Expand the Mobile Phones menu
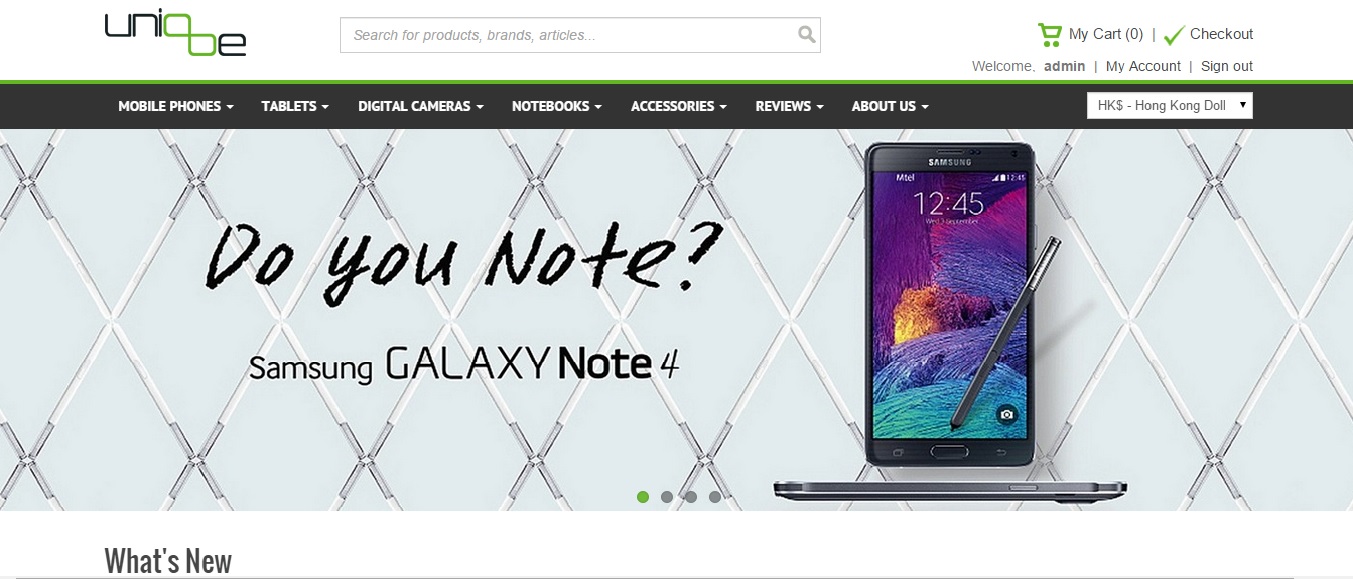Screen dimensions: 1353x579 click(176, 106)
